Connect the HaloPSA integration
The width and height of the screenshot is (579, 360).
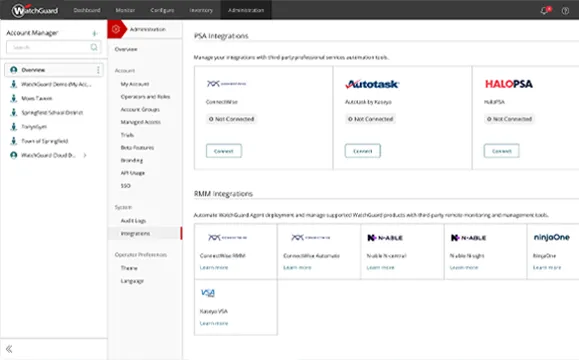pos(501,151)
